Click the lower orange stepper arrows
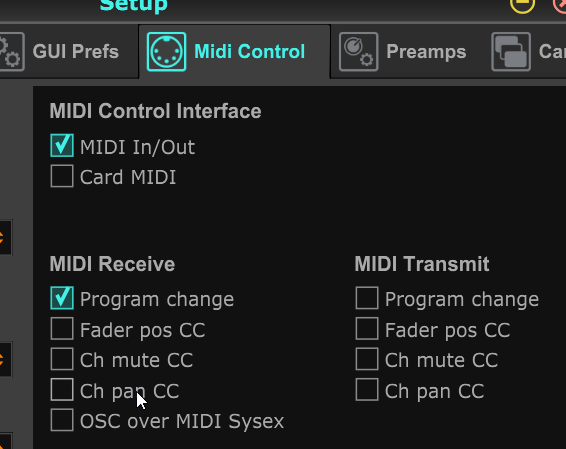The width and height of the screenshot is (566, 449). (3, 359)
